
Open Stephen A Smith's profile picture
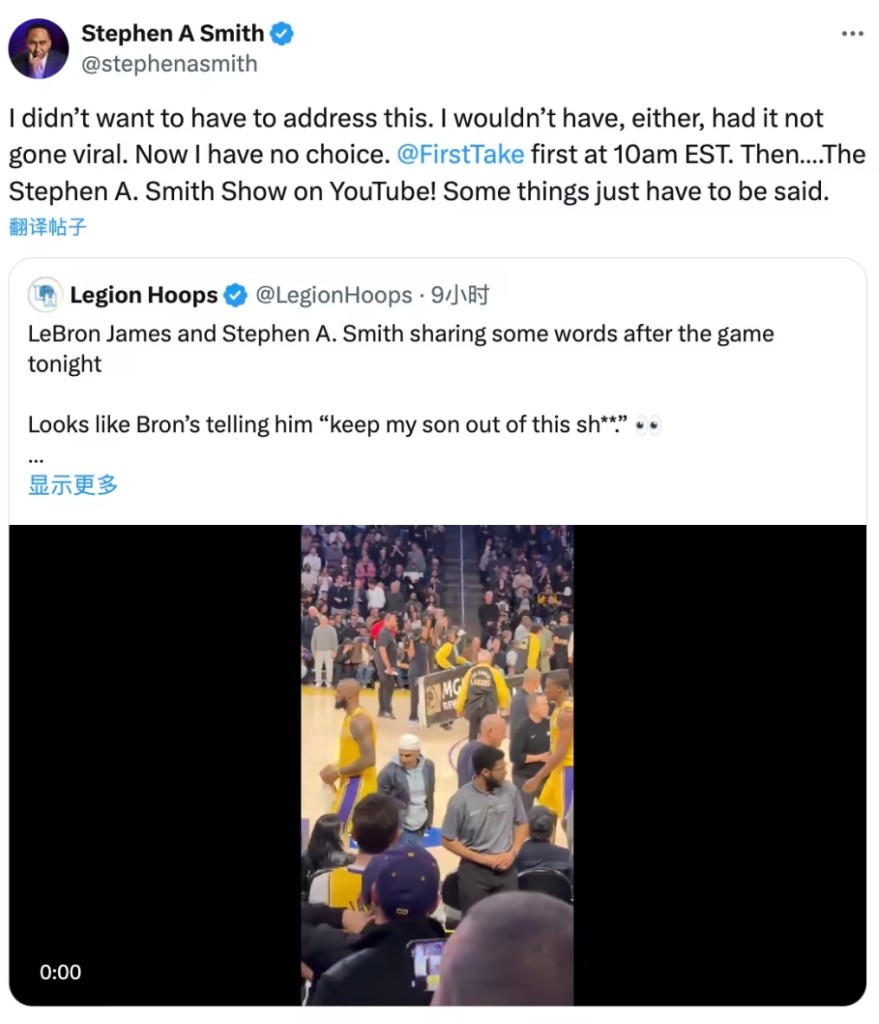coord(39,48)
